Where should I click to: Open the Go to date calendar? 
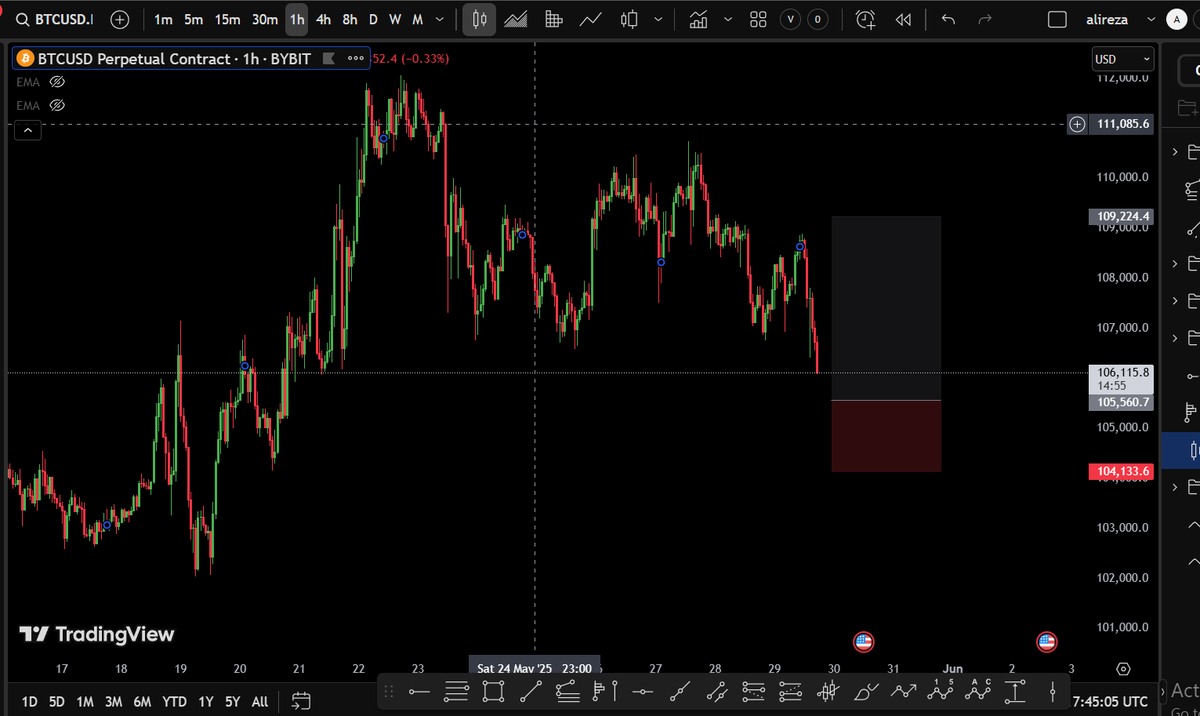point(301,701)
